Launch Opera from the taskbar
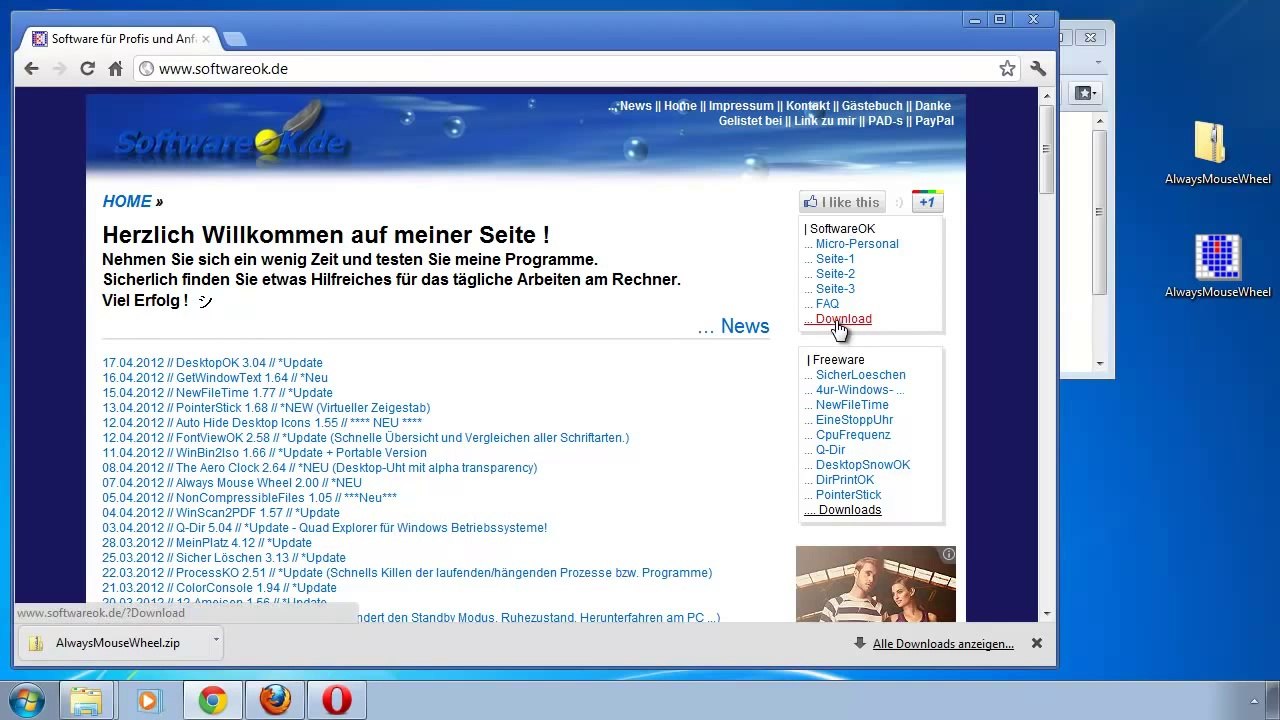This screenshot has height=720, width=1280. [x=337, y=700]
